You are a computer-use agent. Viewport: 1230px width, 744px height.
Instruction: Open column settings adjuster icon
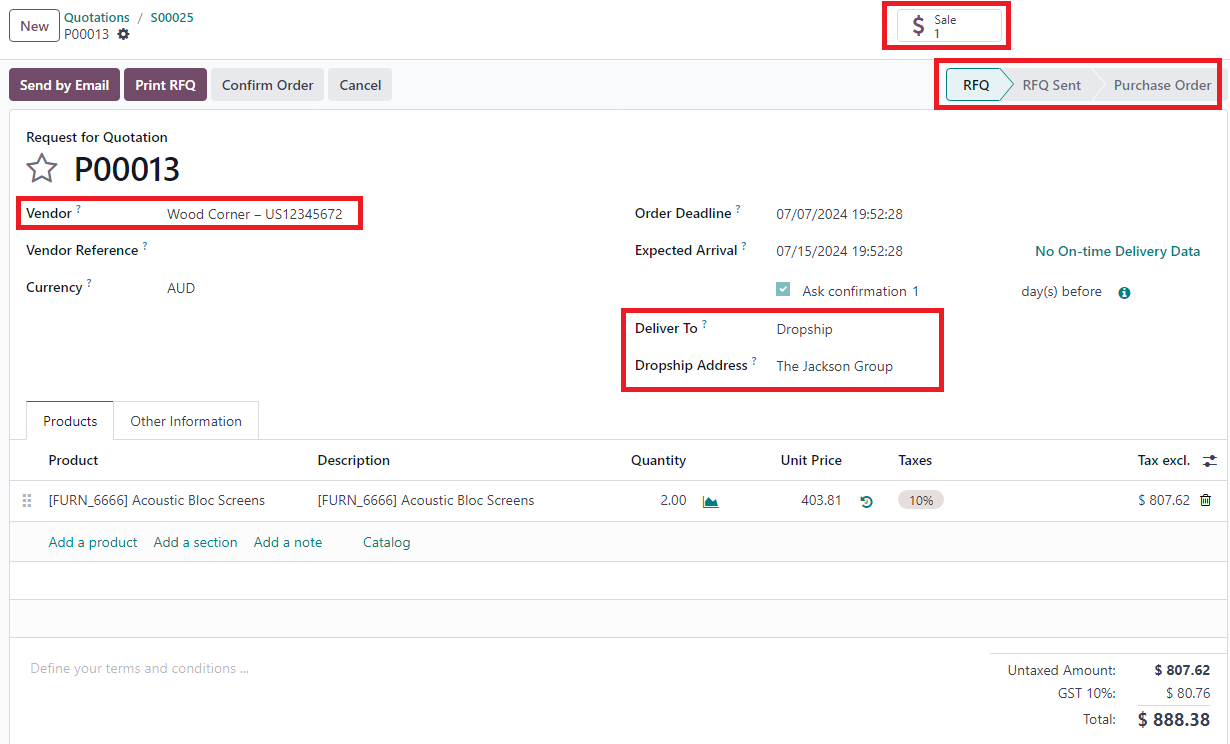point(1210,461)
